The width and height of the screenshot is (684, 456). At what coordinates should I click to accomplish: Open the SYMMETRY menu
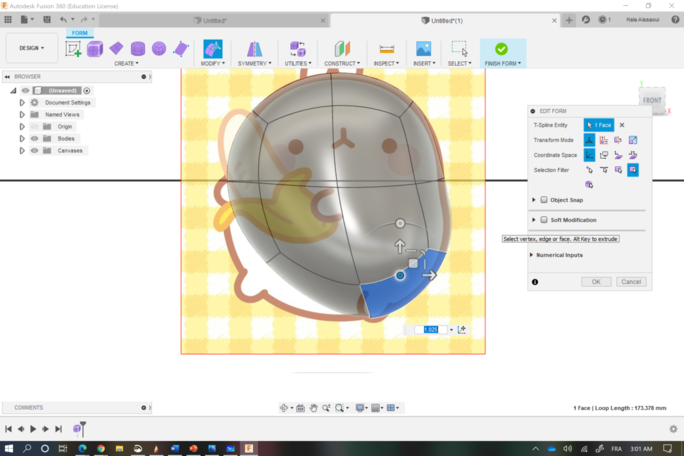click(x=254, y=63)
